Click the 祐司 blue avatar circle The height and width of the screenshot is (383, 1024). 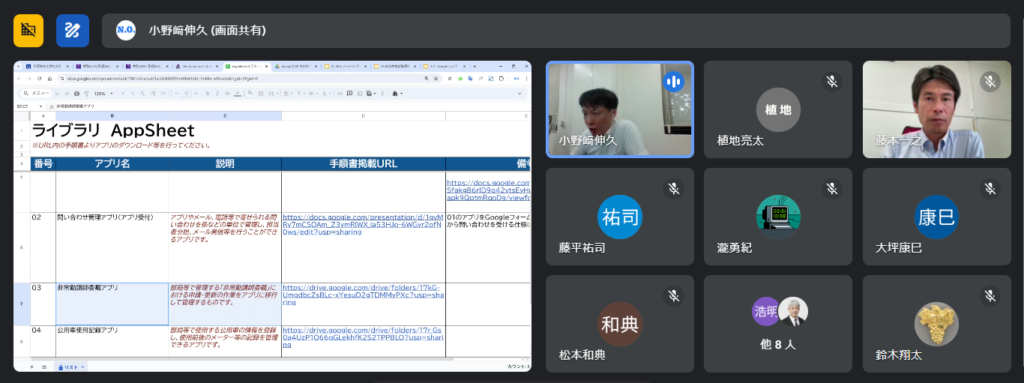tap(620, 217)
